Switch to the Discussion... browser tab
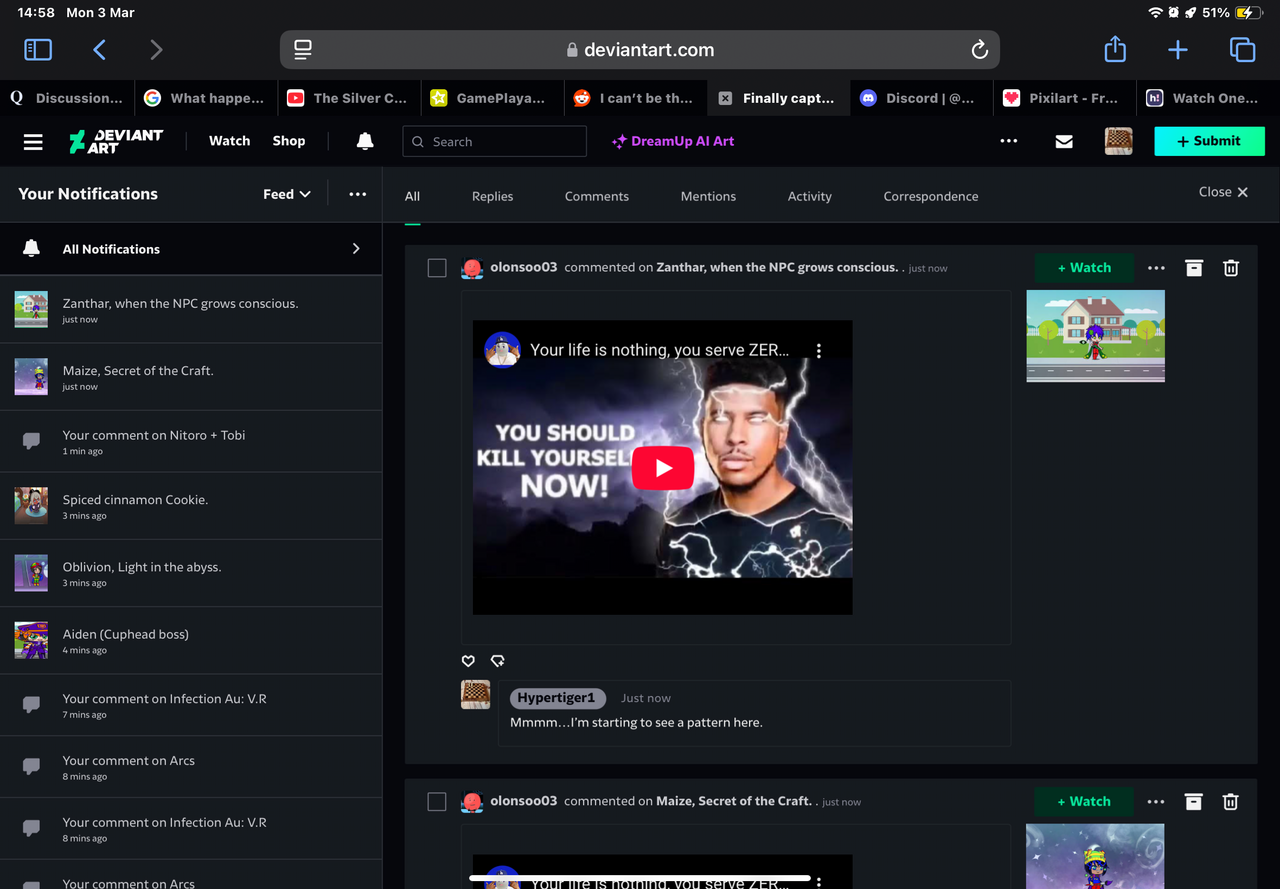The height and width of the screenshot is (889, 1280). (x=67, y=98)
